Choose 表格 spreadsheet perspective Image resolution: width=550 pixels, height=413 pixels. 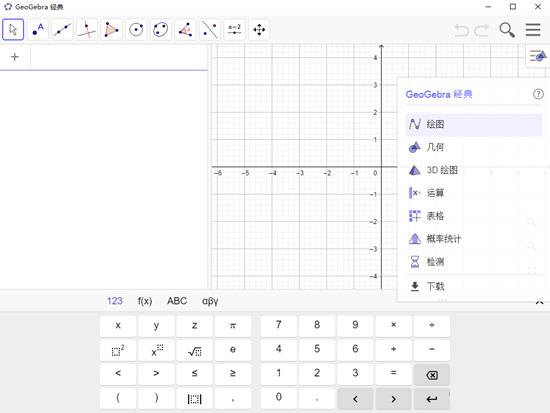[474, 216]
